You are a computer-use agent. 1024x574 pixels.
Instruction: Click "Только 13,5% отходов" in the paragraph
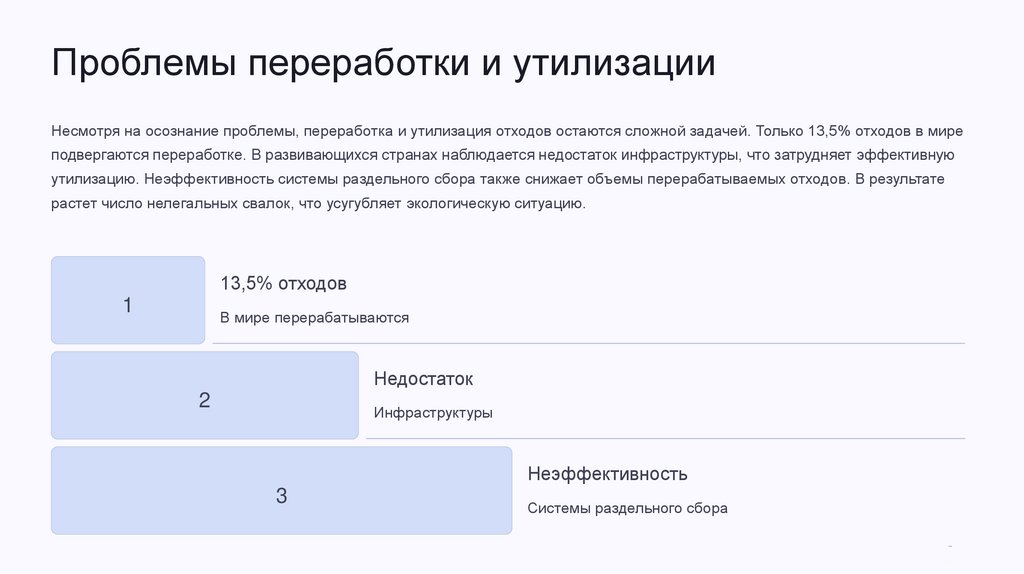832,131
